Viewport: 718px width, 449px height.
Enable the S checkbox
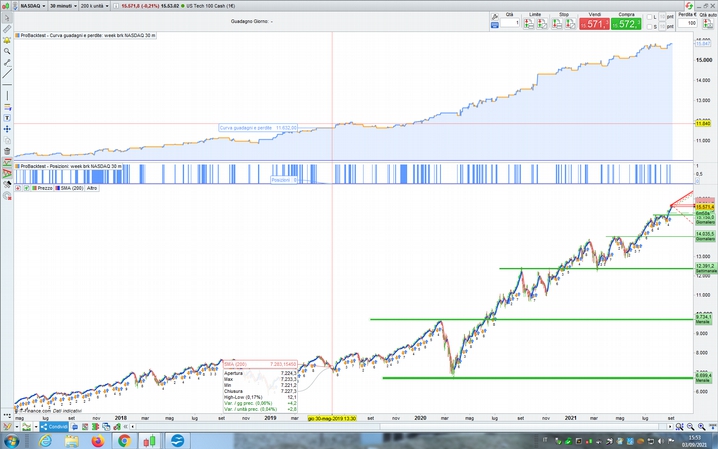click(x=649, y=27)
